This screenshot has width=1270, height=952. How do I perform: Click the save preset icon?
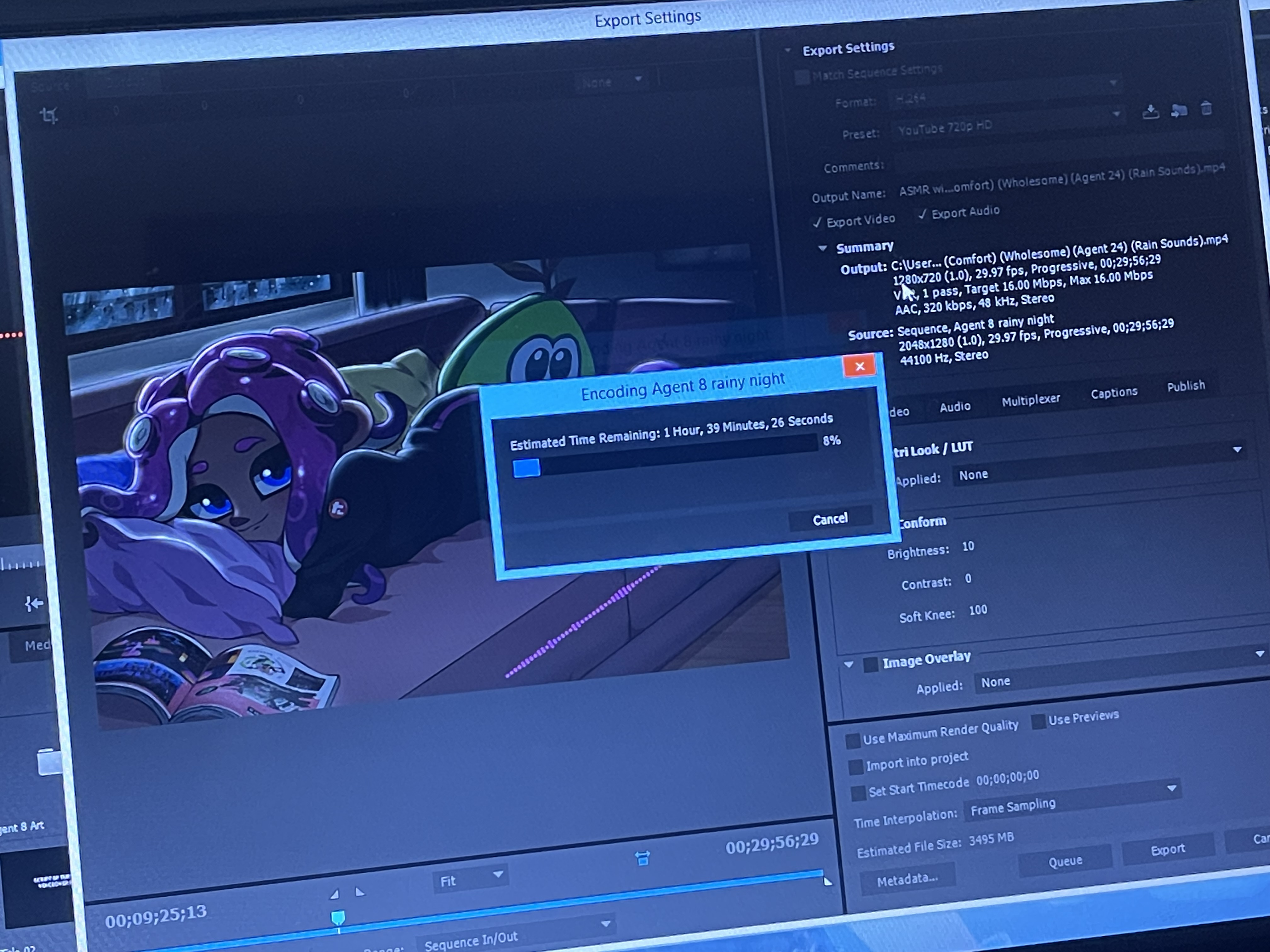coord(1150,111)
